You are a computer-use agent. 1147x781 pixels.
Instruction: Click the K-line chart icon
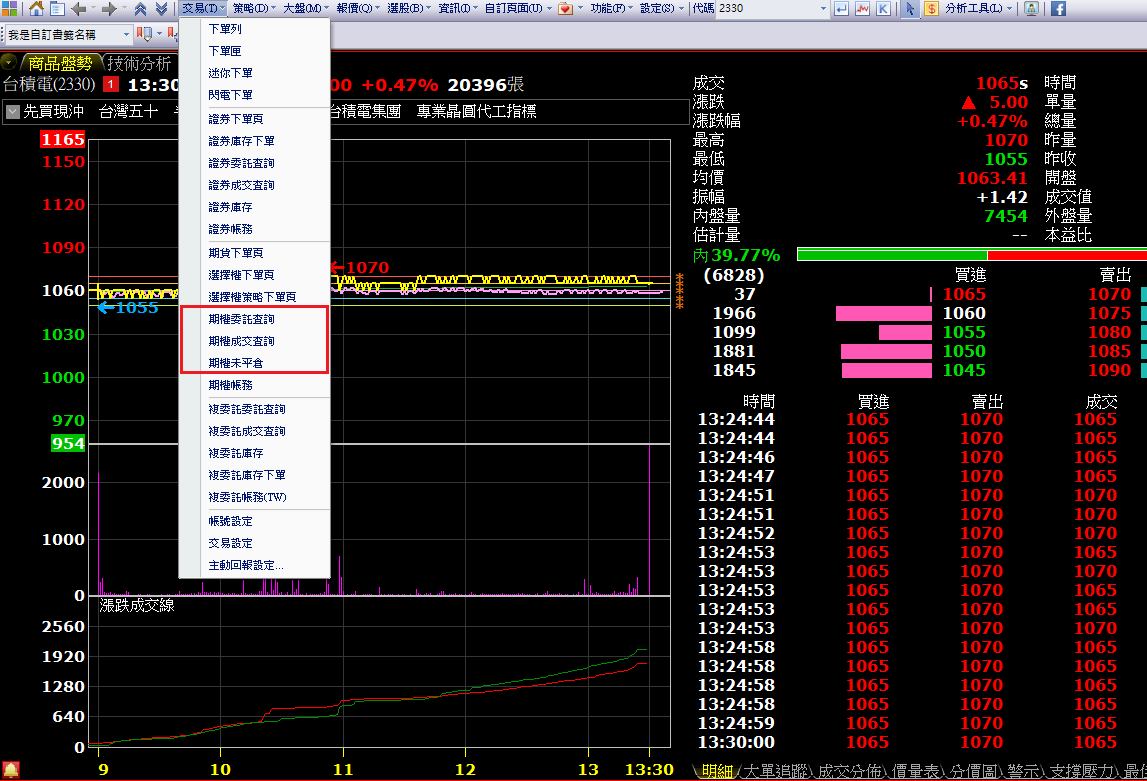pos(883,9)
